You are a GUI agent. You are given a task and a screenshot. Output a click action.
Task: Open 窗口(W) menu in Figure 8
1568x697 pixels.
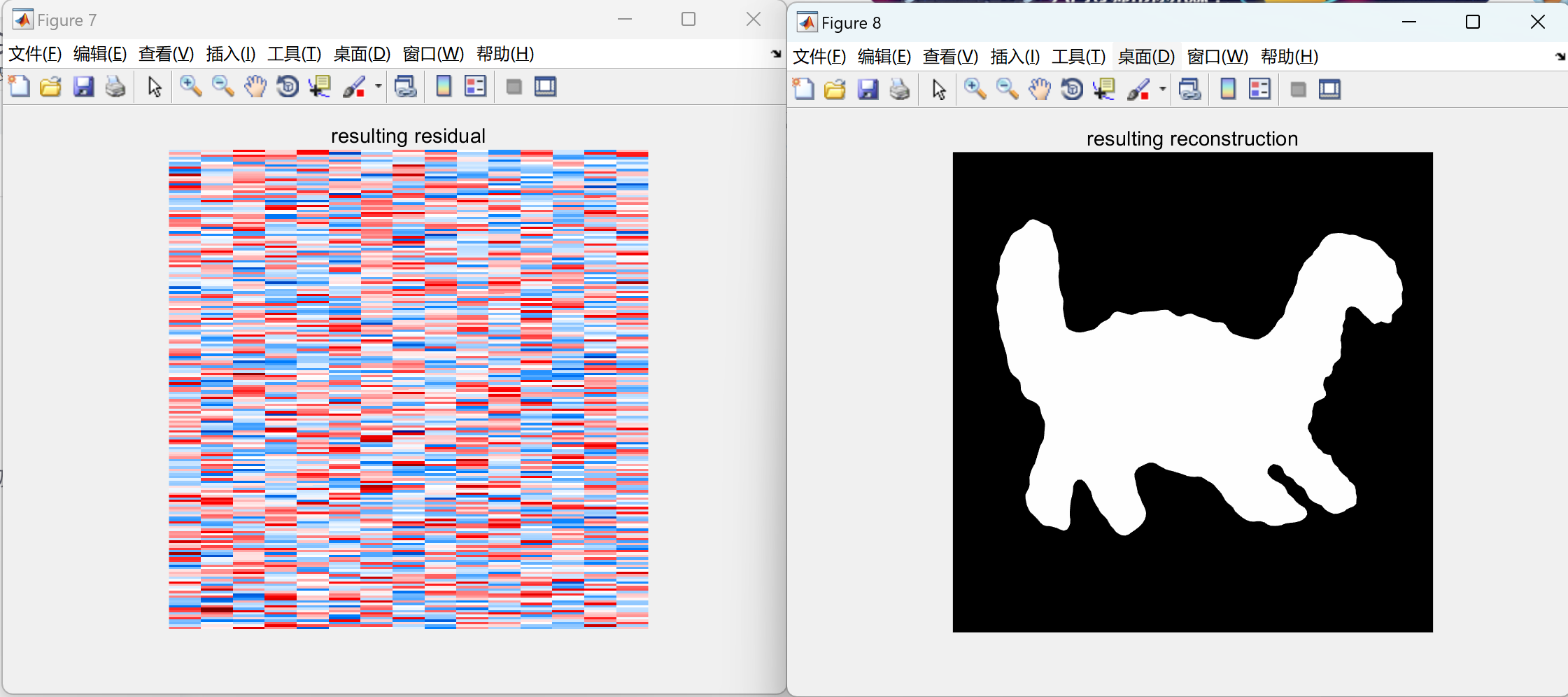1218,57
